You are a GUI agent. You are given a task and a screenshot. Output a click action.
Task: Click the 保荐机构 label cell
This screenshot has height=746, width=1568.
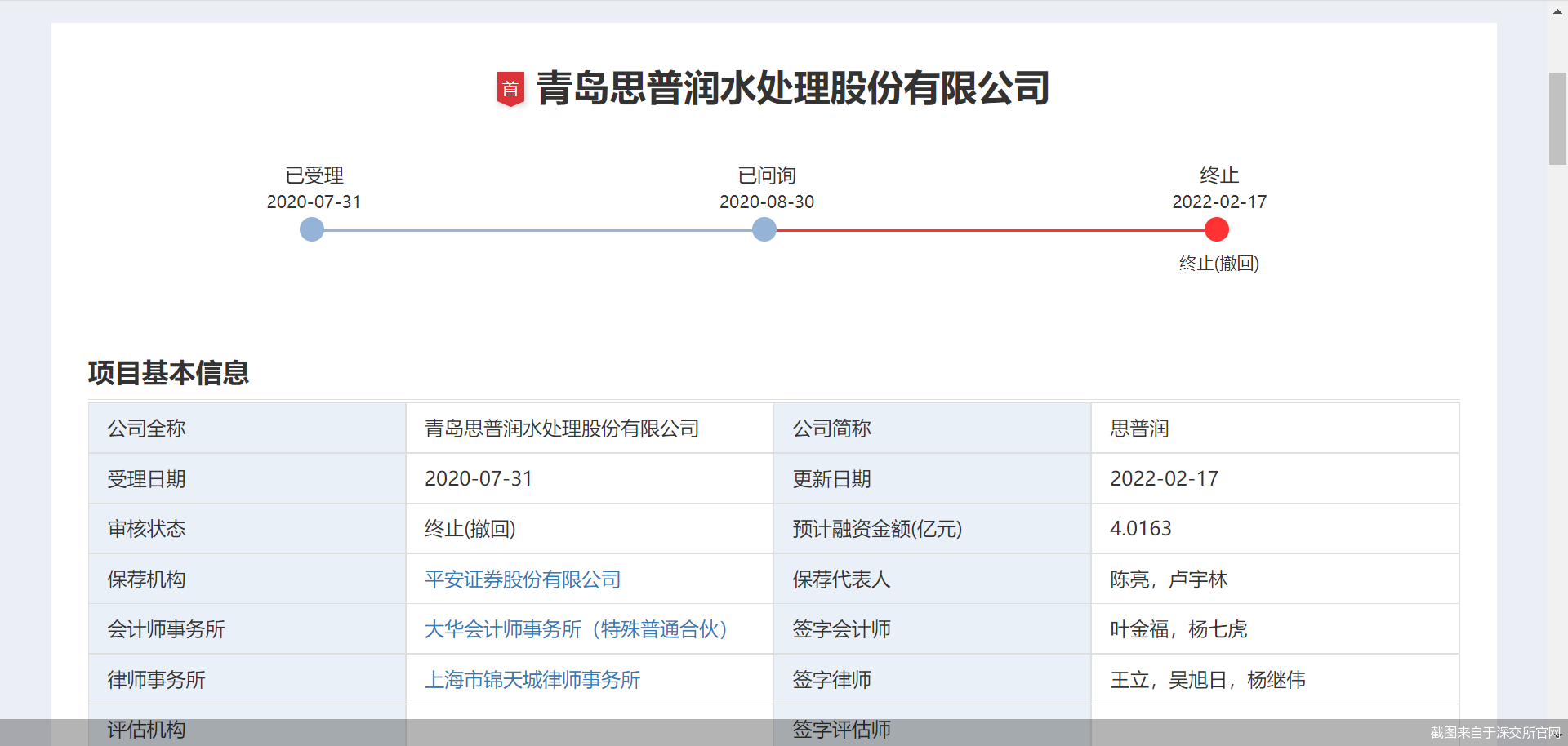click(x=247, y=579)
